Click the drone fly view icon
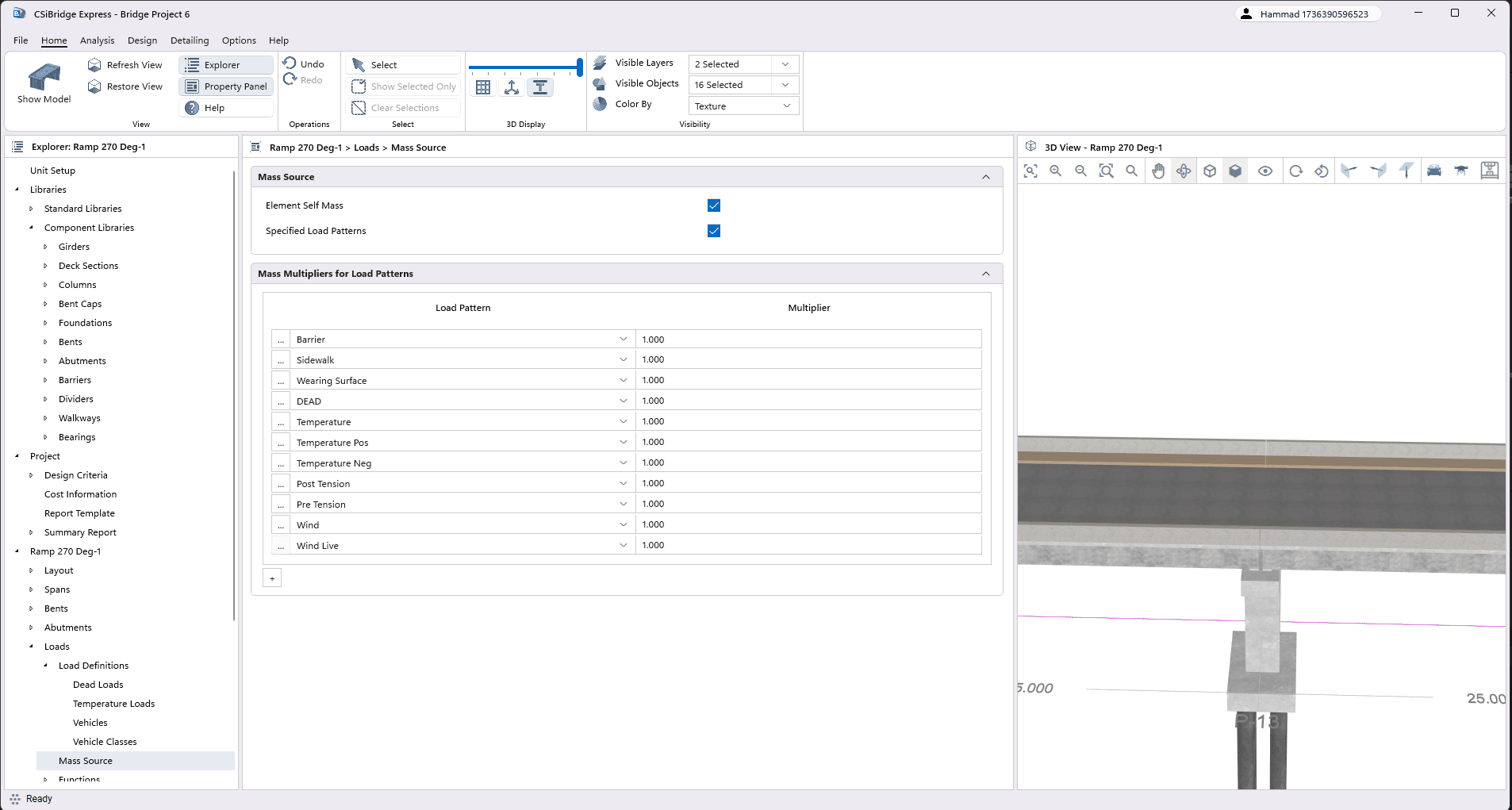The image size is (1512, 810). pyautogui.click(x=1461, y=171)
